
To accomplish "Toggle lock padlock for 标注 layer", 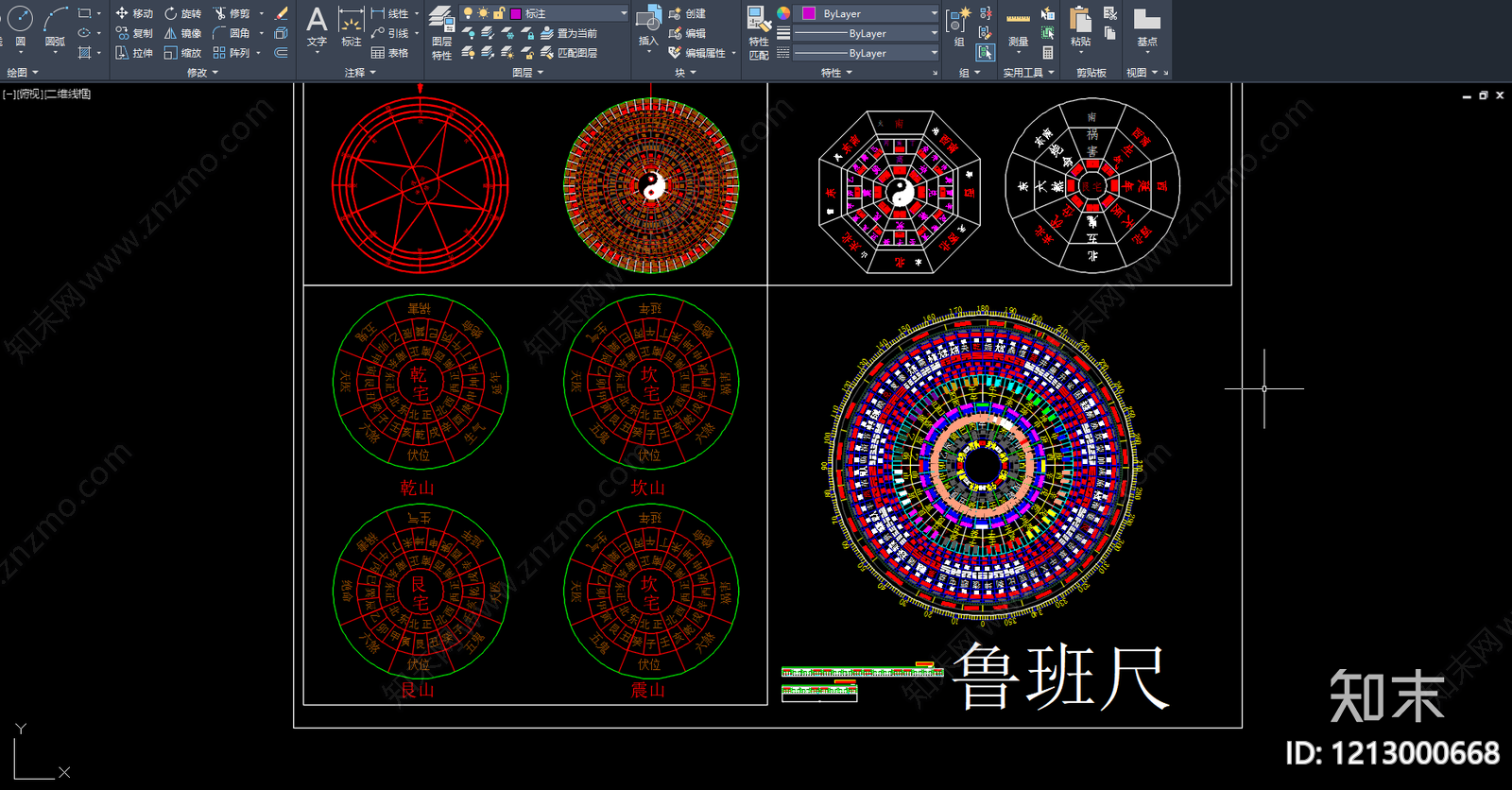I will (498, 13).
